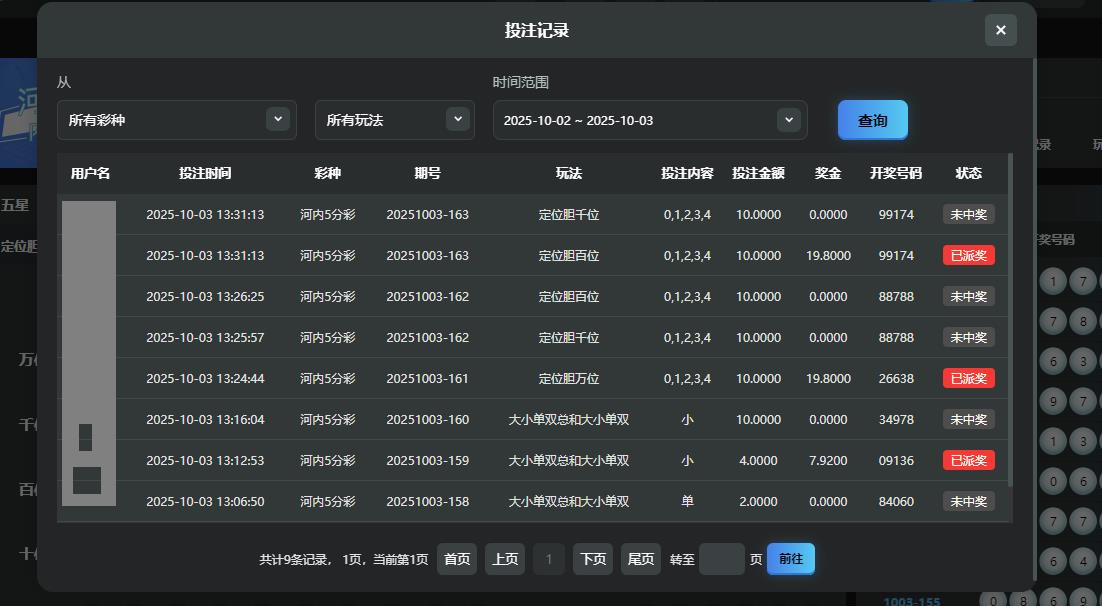1102x606 pixels.
Task: Click the 投注时间 column header
Action: point(204,173)
